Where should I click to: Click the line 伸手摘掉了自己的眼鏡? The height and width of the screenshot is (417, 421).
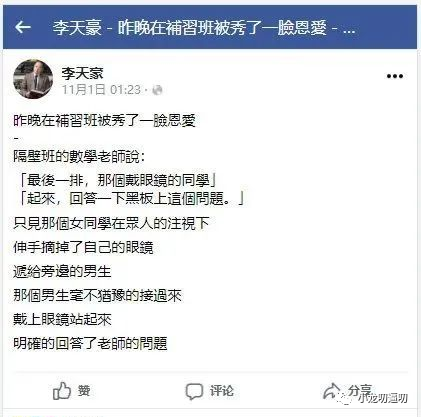[x=83, y=247]
